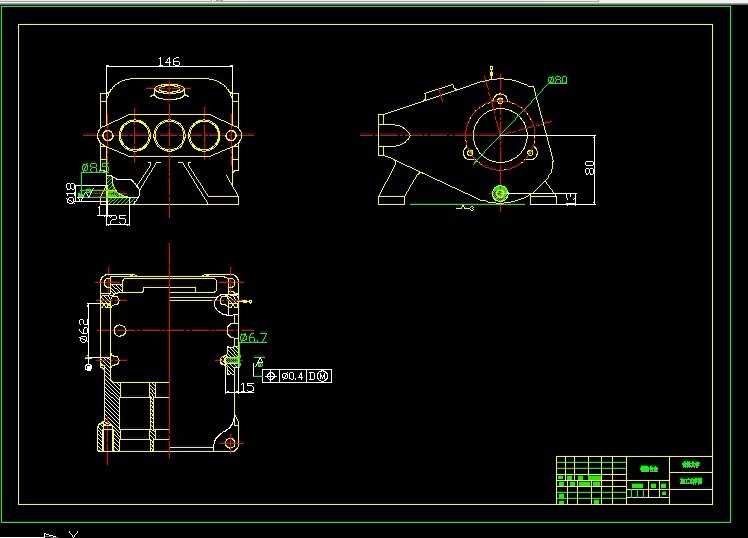Select the Ø8.5 hole dimension
Screen dimensions: 748x538
click(95, 167)
